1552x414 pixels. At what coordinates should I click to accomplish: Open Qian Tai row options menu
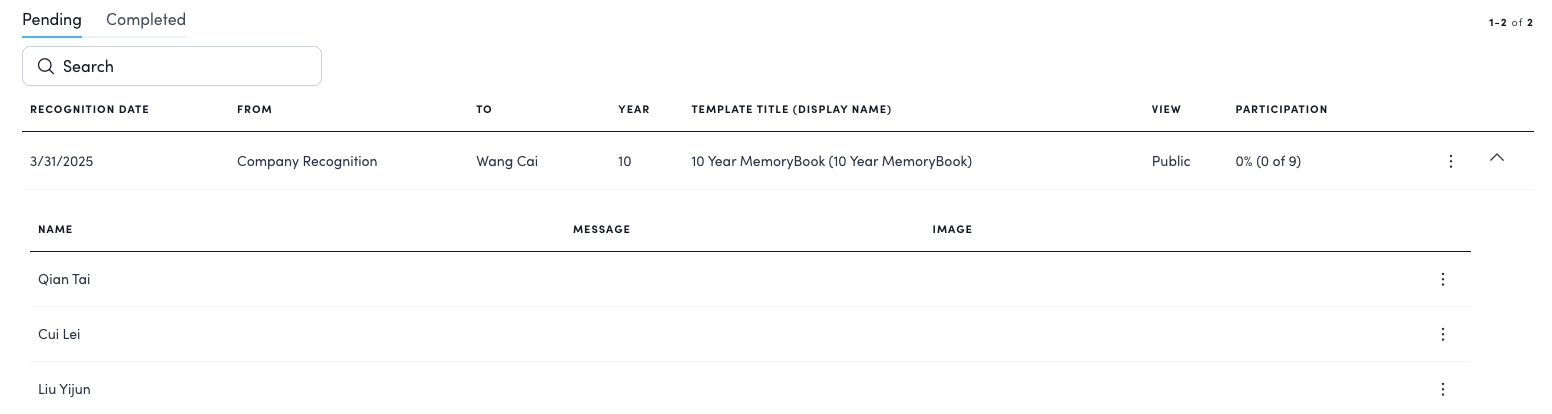click(x=1443, y=280)
